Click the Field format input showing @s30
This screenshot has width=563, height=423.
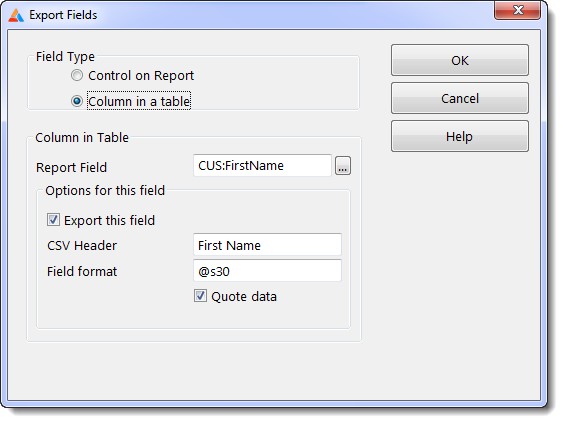[267, 271]
